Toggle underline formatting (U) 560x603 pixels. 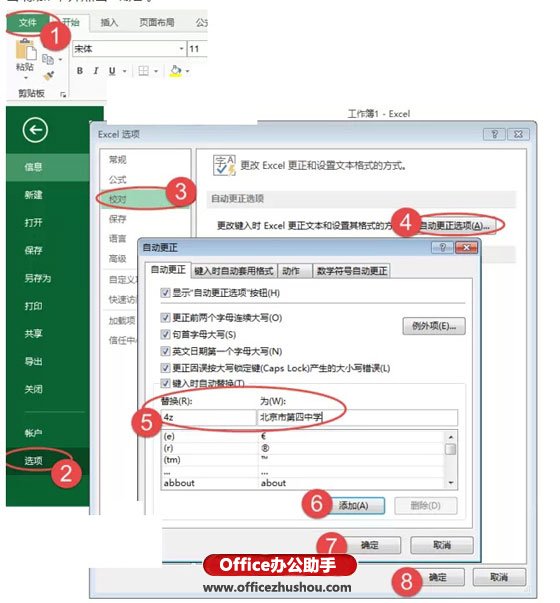pos(112,71)
